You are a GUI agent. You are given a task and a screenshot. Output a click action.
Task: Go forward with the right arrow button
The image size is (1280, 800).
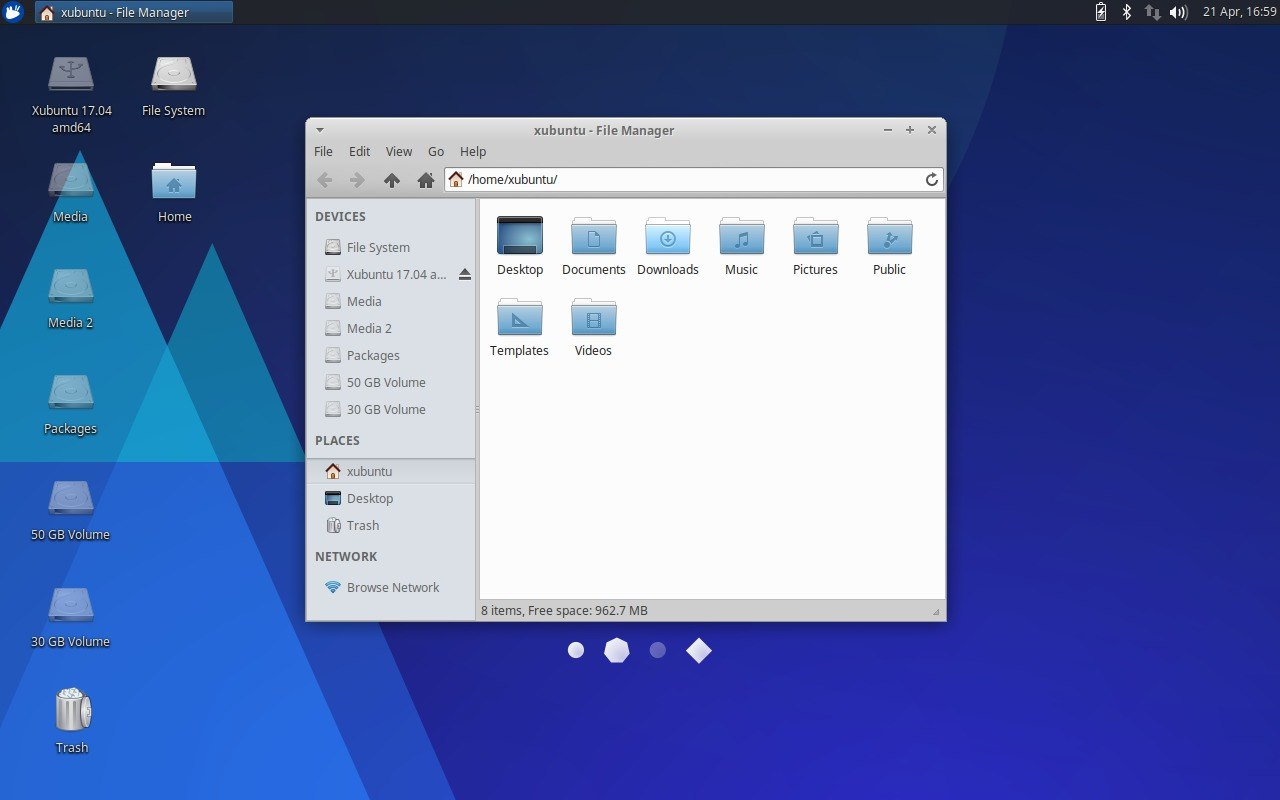pyautogui.click(x=357, y=180)
